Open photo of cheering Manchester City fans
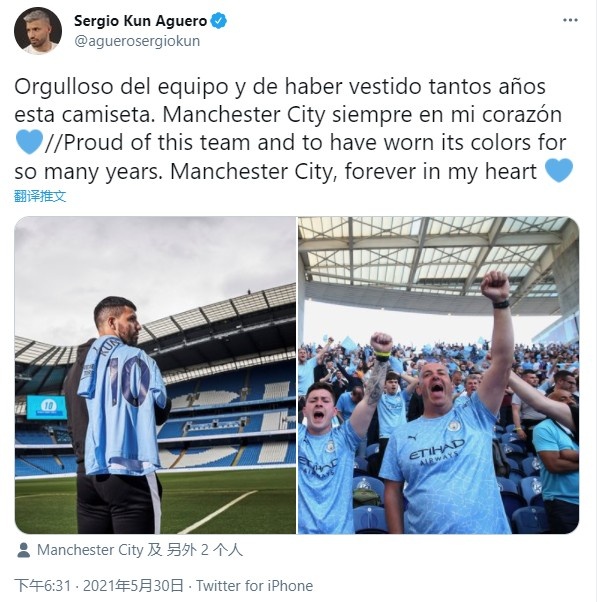Image resolution: width=597 pixels, height=602 pixels. (438, 375)
